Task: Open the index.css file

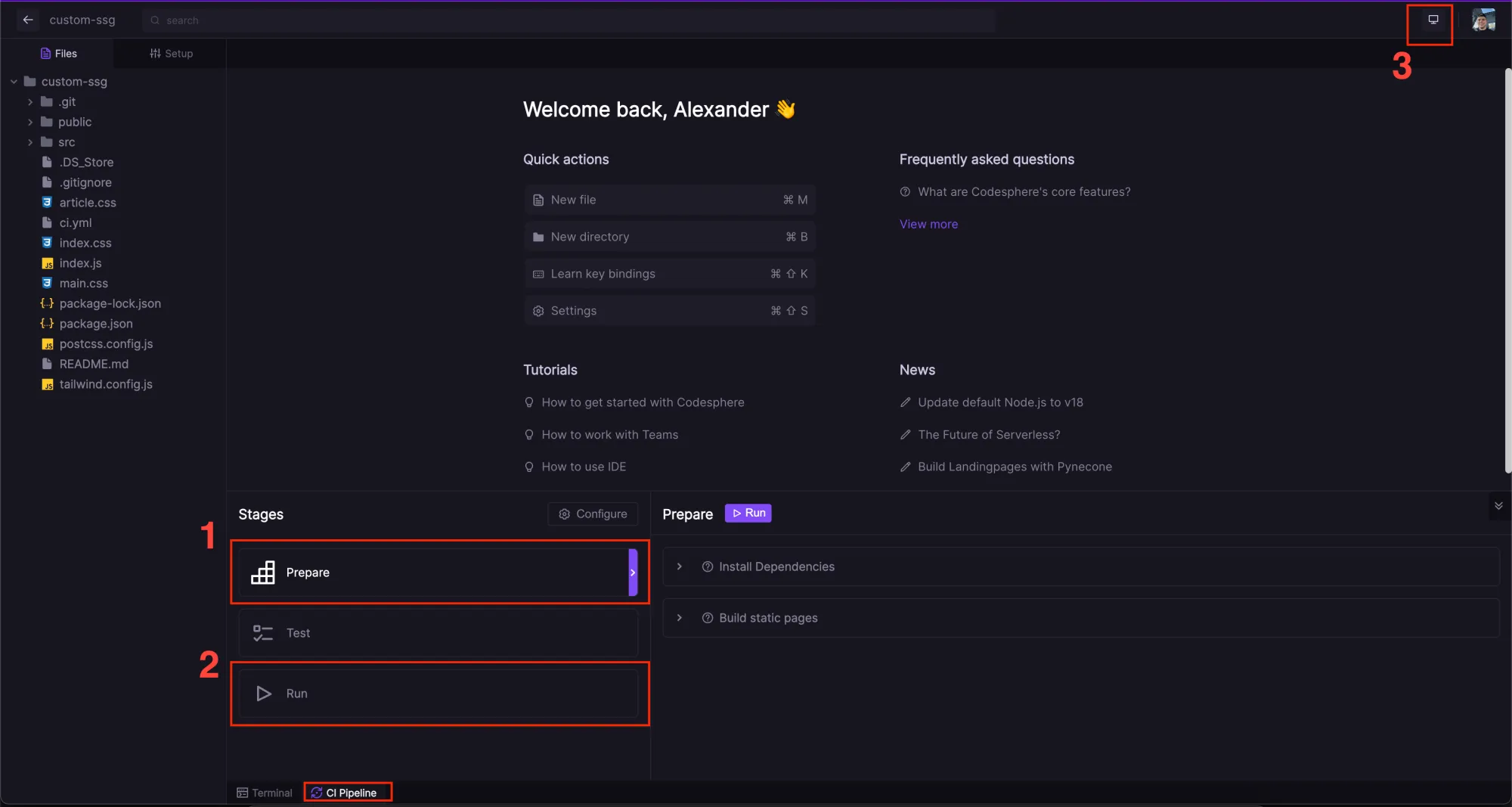Action: tap(85, 243)
